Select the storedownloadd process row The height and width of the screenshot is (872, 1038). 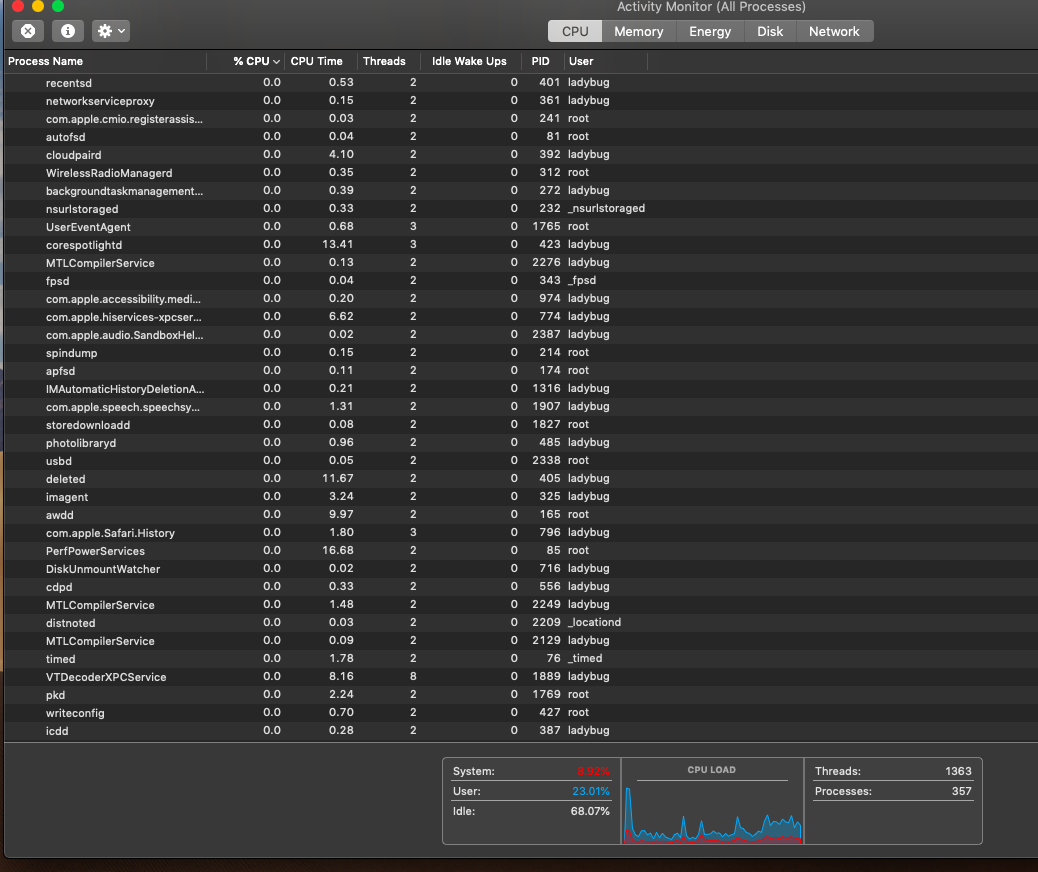[x=521, y=424]
